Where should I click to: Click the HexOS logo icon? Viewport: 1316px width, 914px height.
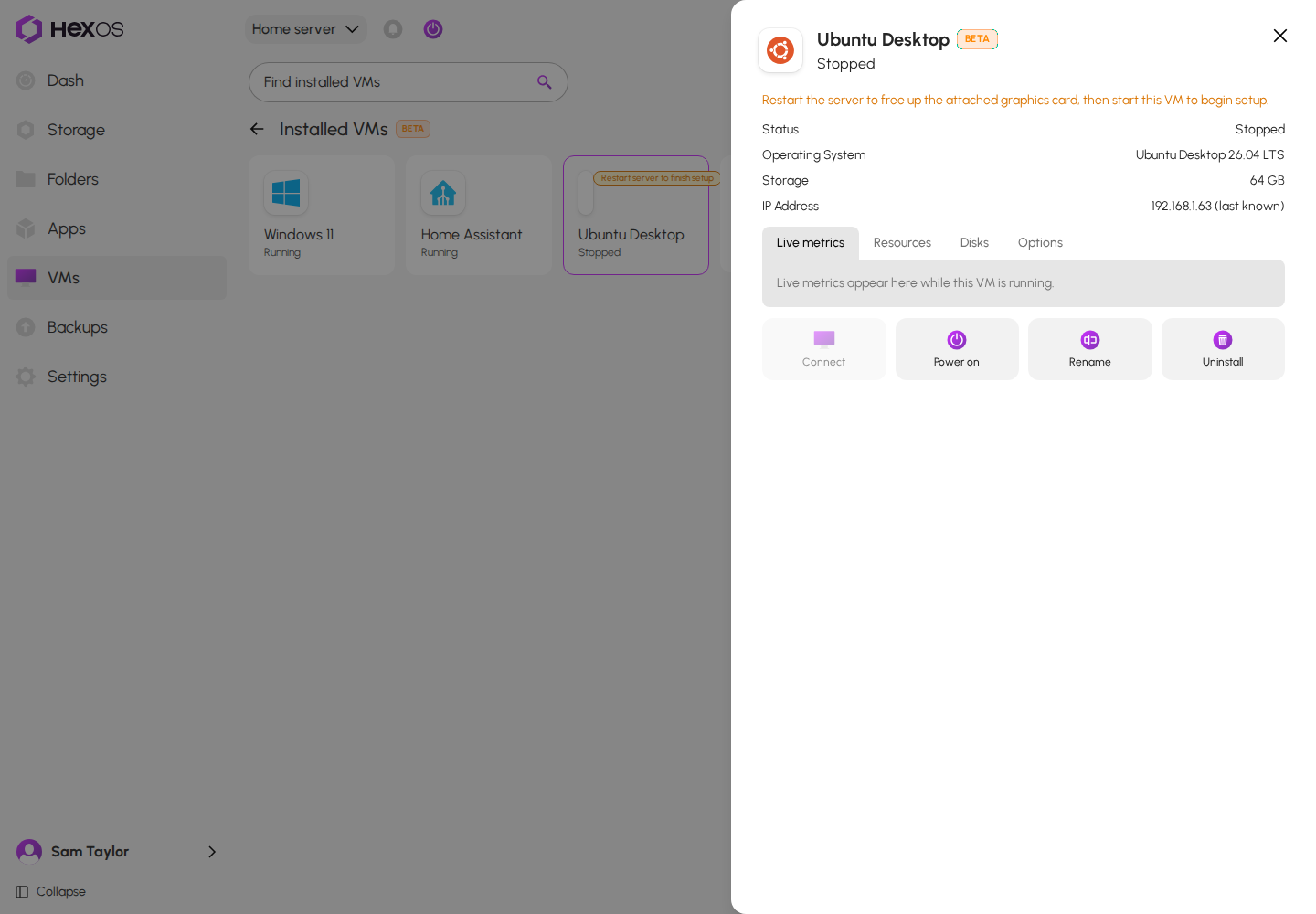click(29, 29)
